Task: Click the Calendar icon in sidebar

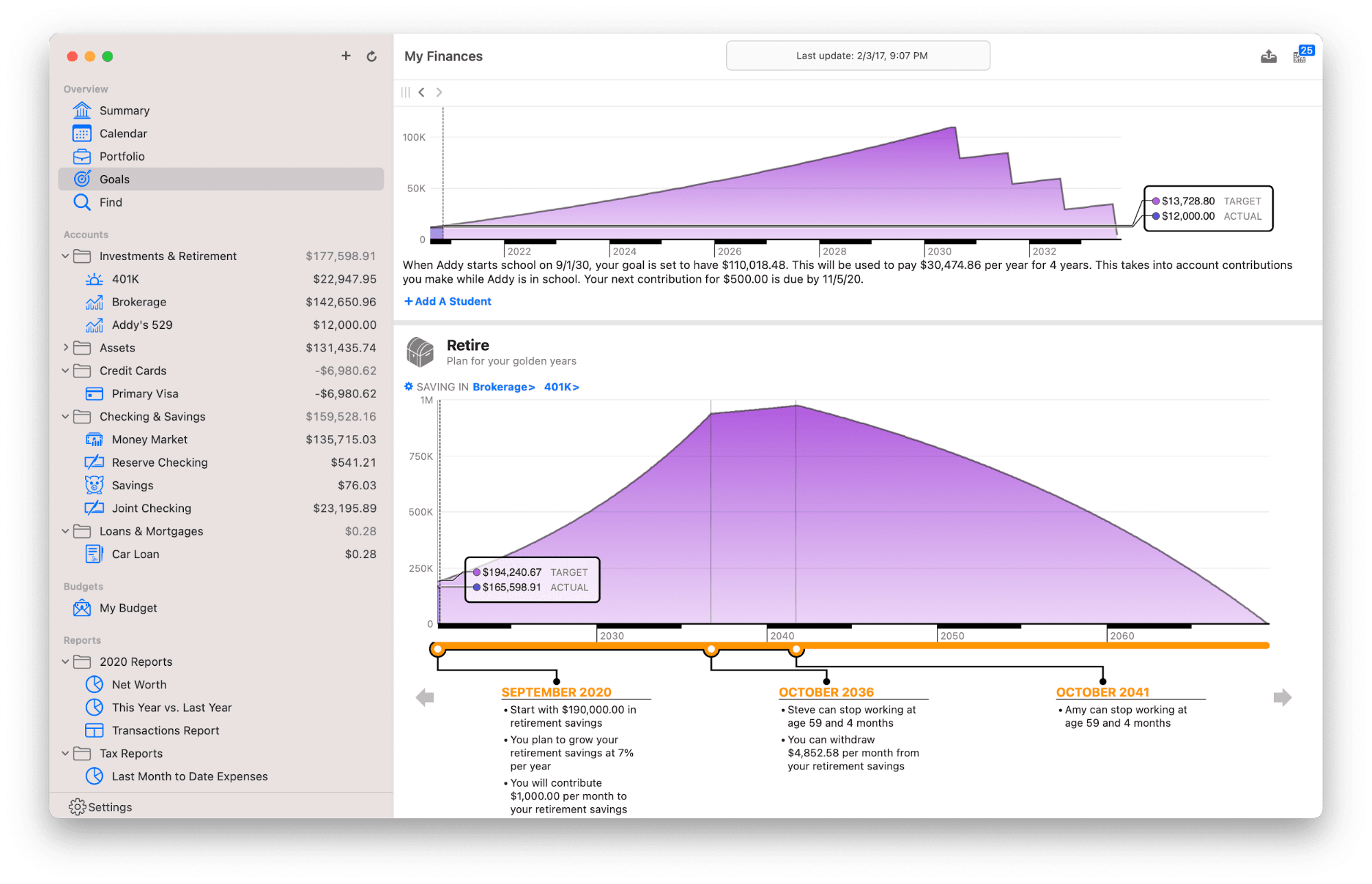Action: pos(82,133)
